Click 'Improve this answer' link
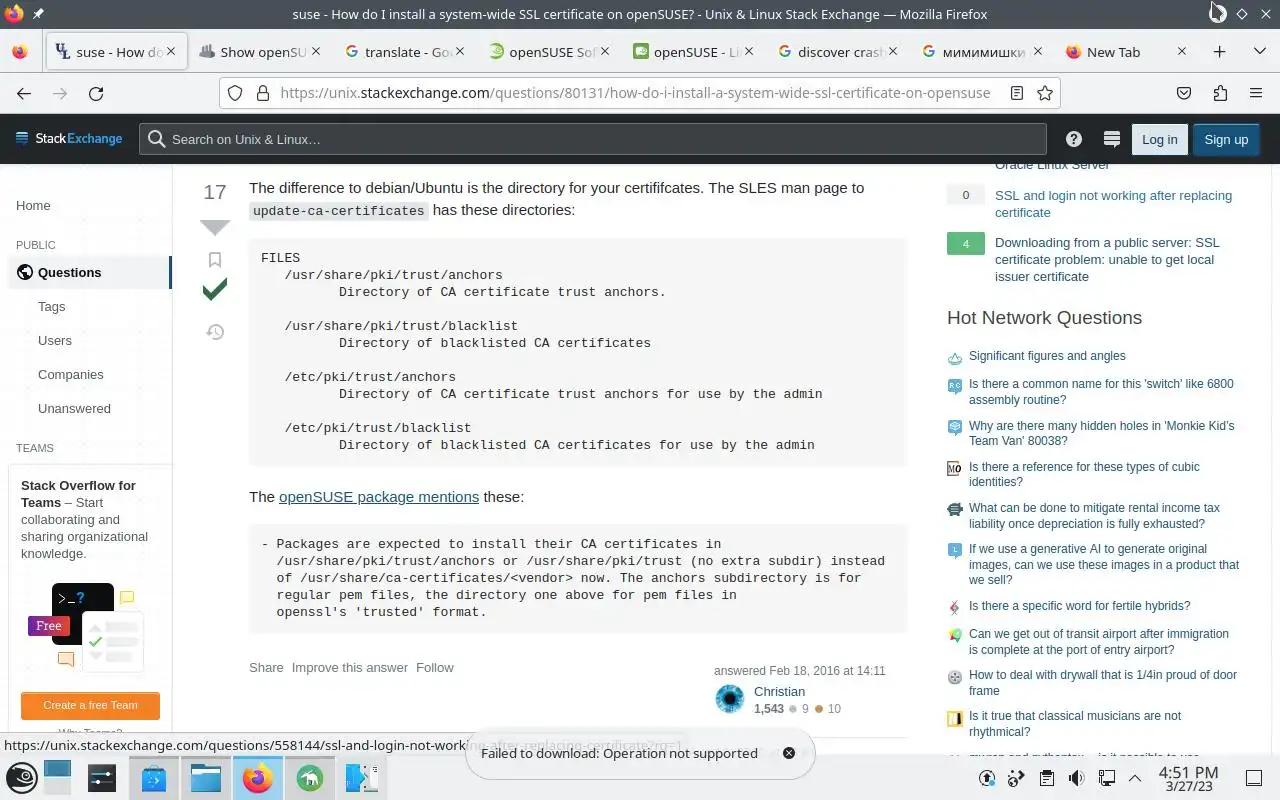 [350, 667]
